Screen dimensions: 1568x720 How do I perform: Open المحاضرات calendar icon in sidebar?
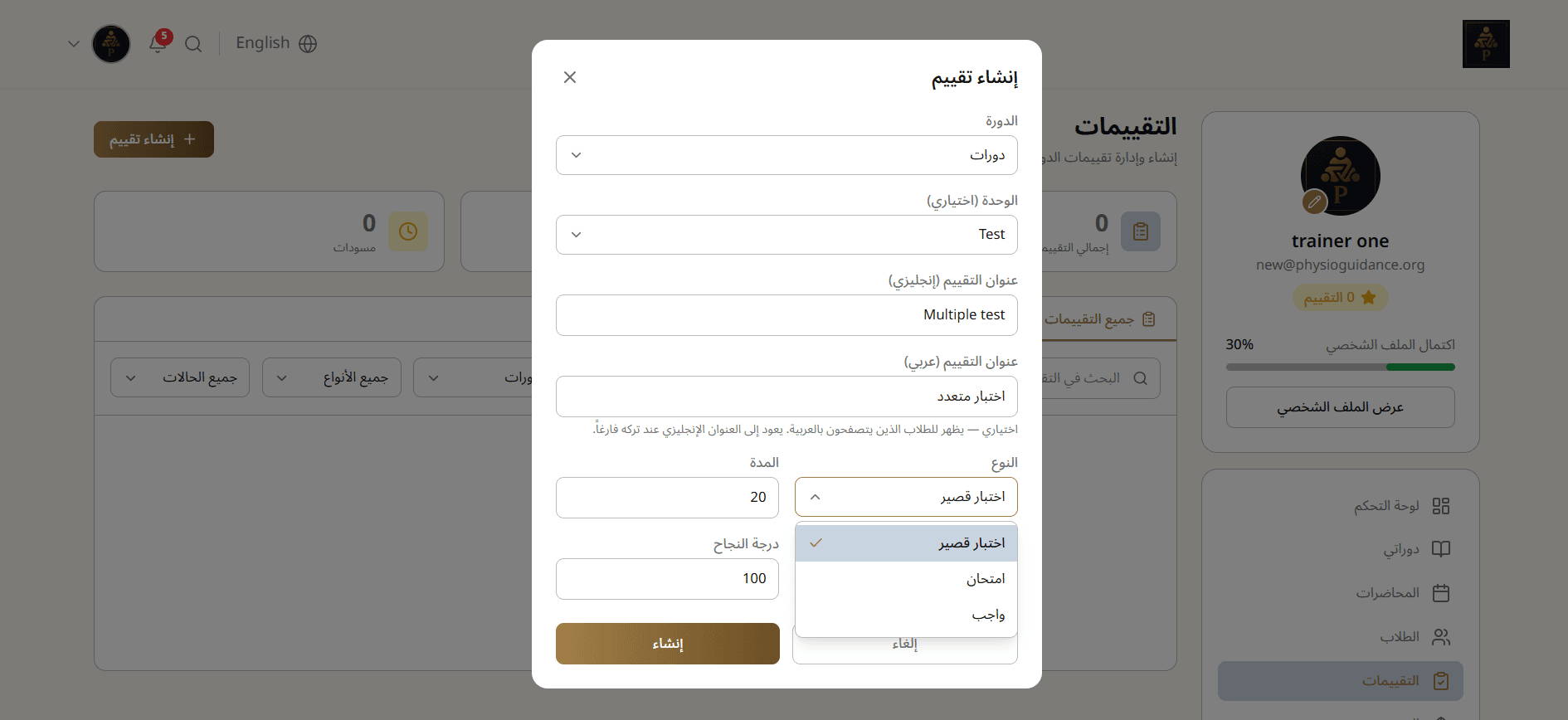(x=1441, y=593)
